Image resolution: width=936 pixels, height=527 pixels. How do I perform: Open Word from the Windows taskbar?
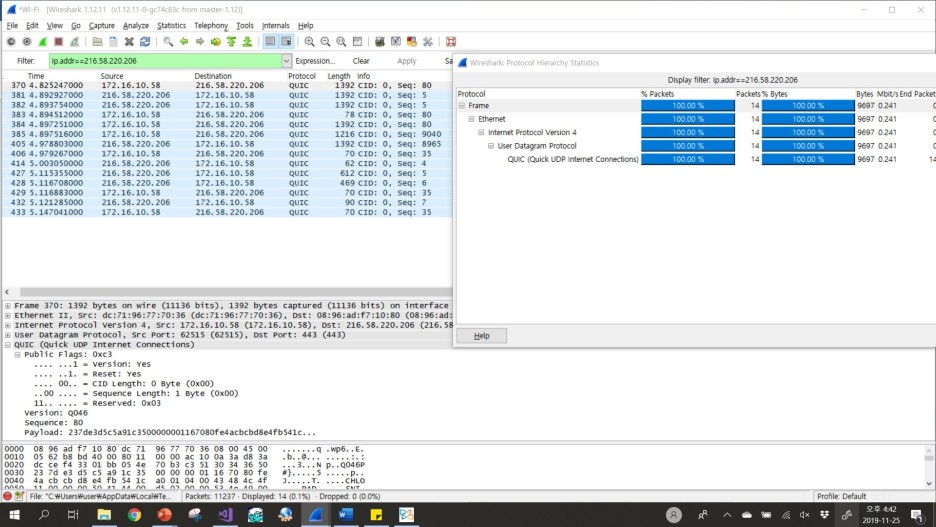[346, 514]
